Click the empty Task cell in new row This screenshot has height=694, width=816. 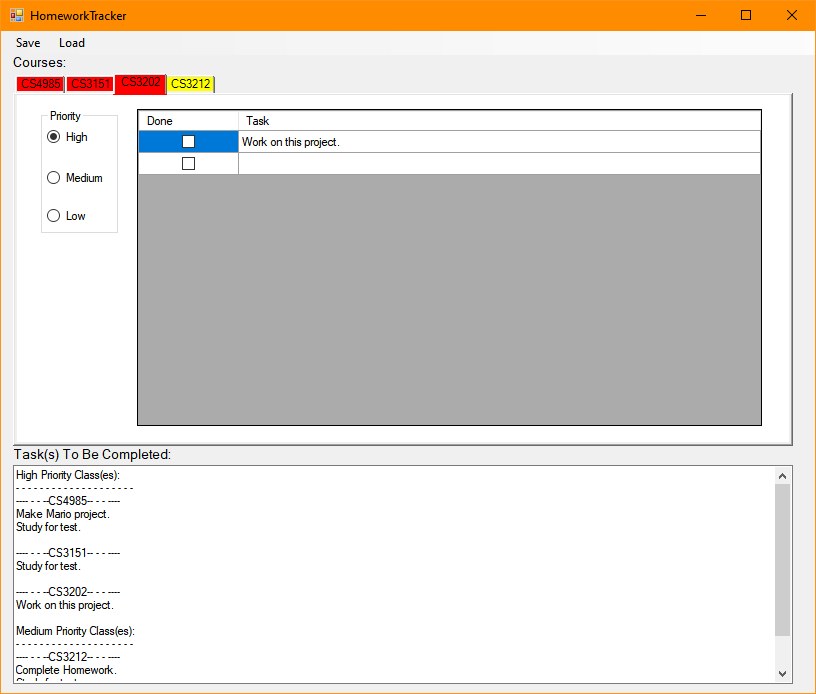pos(499,163)
